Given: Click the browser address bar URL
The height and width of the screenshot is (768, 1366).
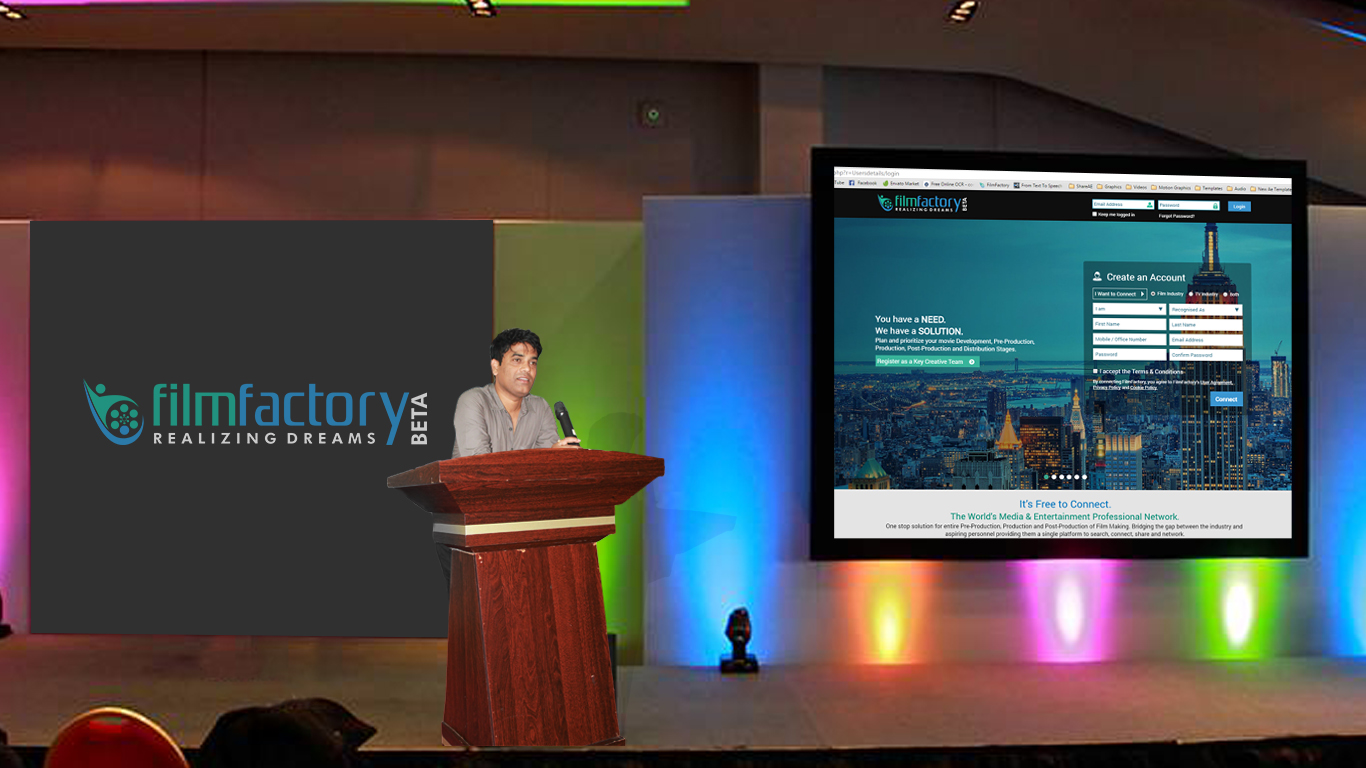Looking at the screenshot, I should tap(868, 172).
